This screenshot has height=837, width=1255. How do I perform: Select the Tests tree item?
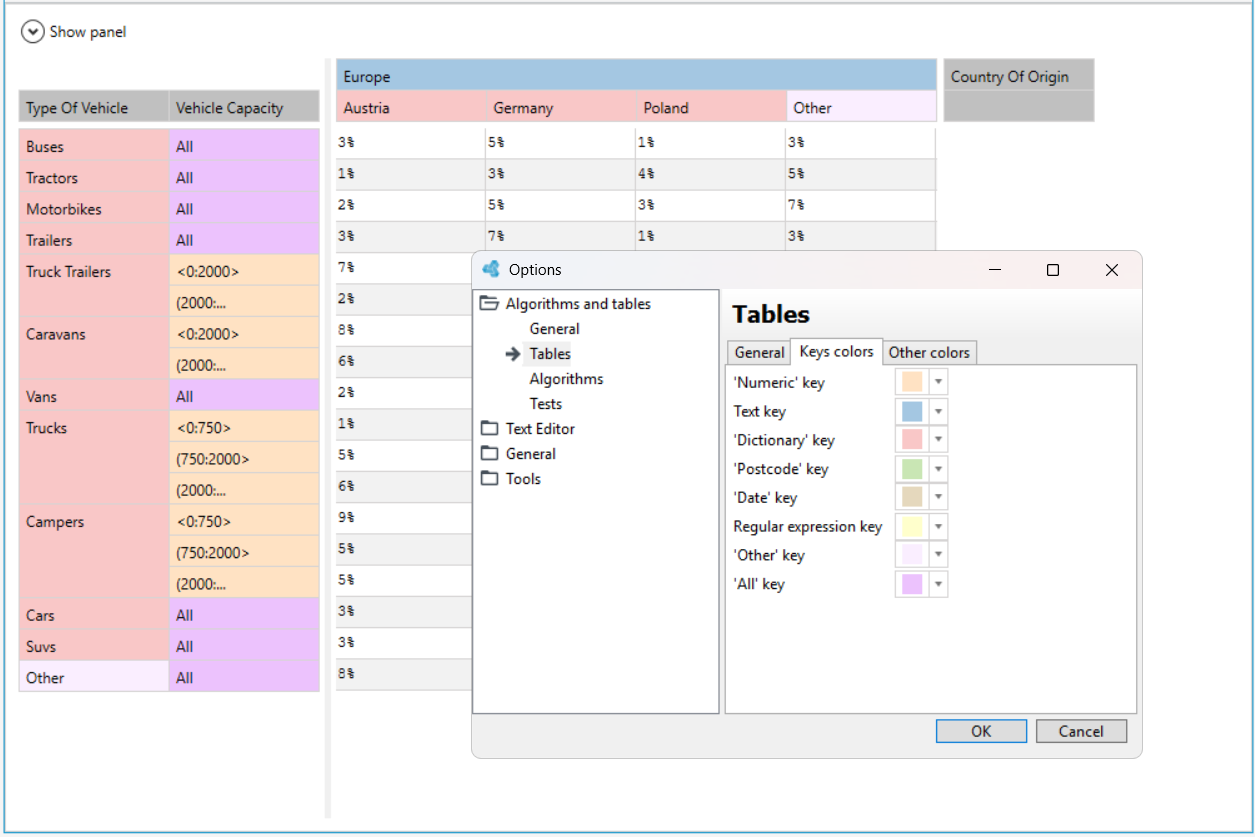point(546,404)
